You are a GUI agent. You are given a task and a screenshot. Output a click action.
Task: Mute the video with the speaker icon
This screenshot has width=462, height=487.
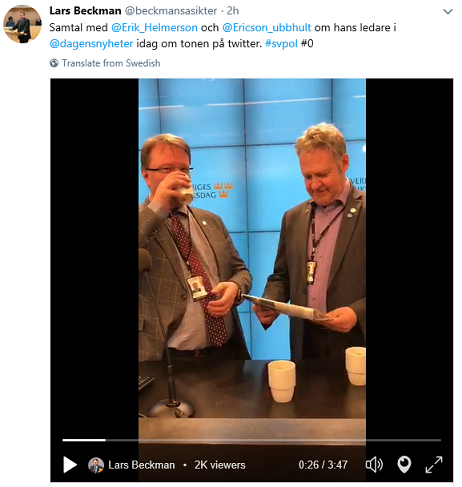374,465
